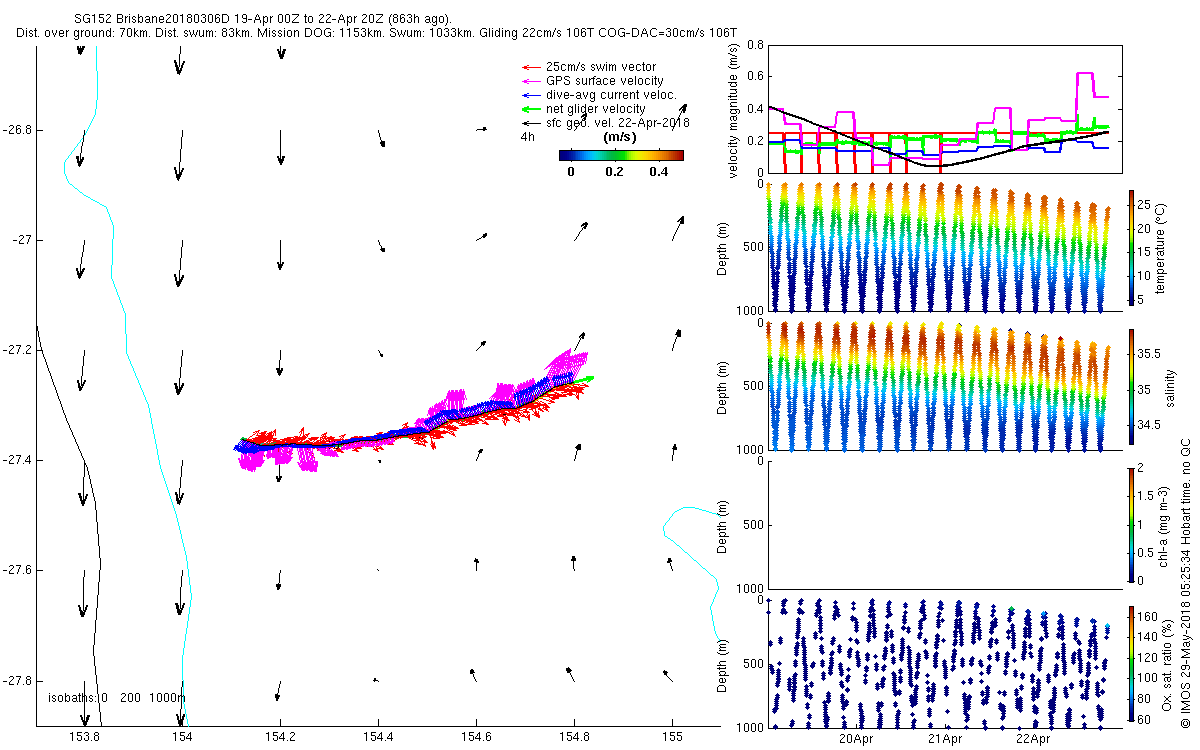Click the '20Apr' date axis label
The width and height of the screenshot is (1200, 750).
tap(857, 740)
